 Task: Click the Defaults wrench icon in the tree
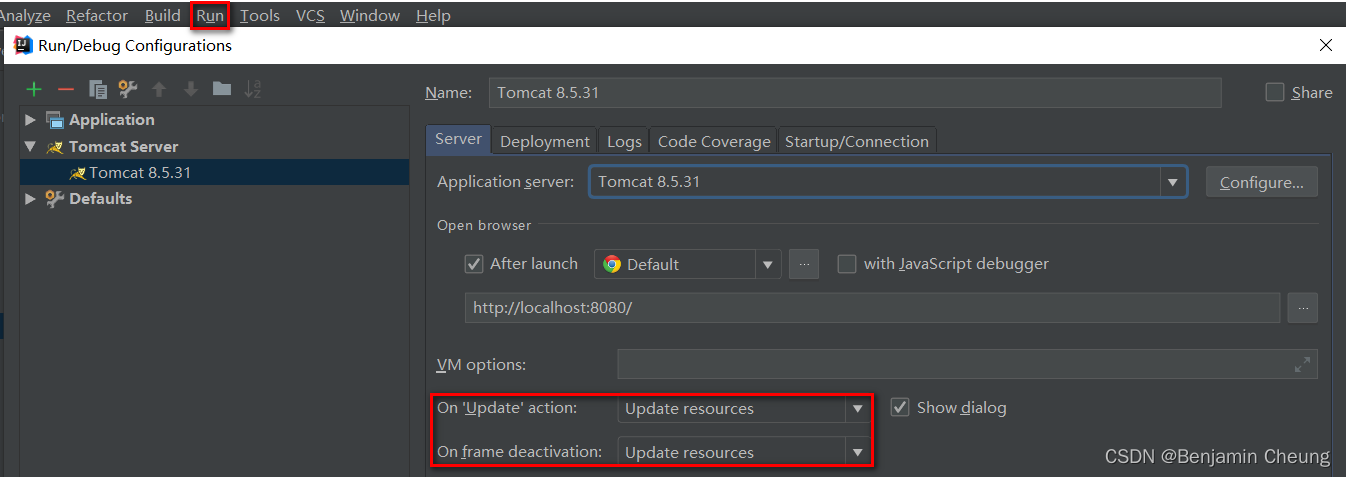pyautogui.click(x=55, y=199)
